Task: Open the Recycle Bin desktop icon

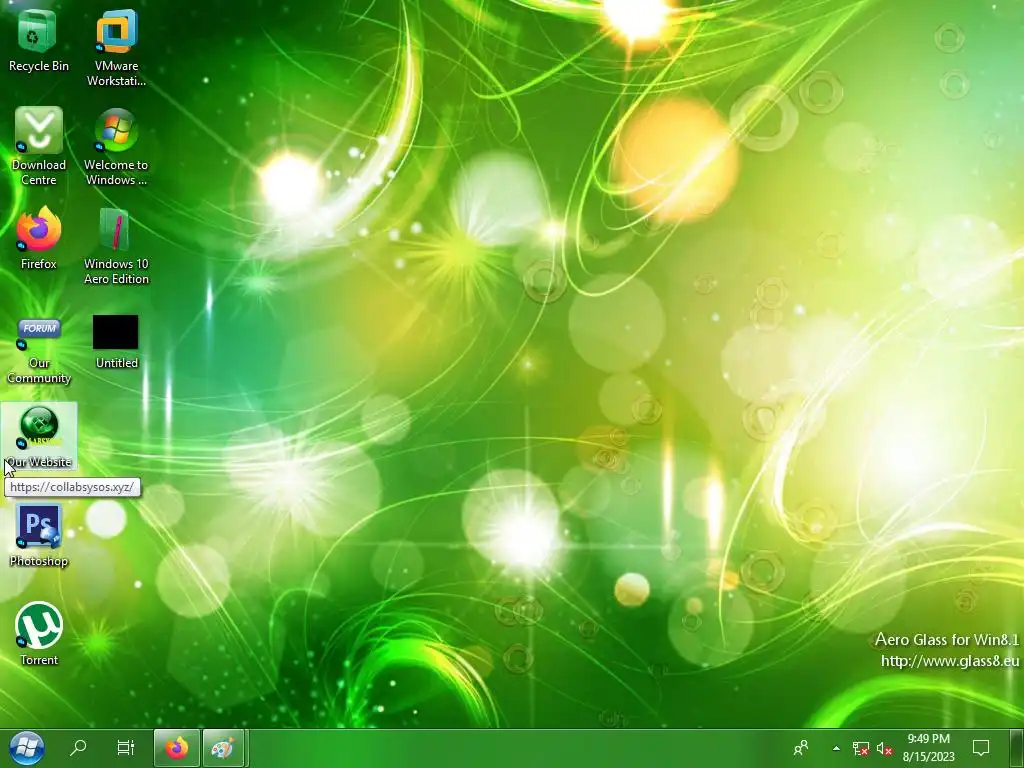Action: (x=38, y=40)
